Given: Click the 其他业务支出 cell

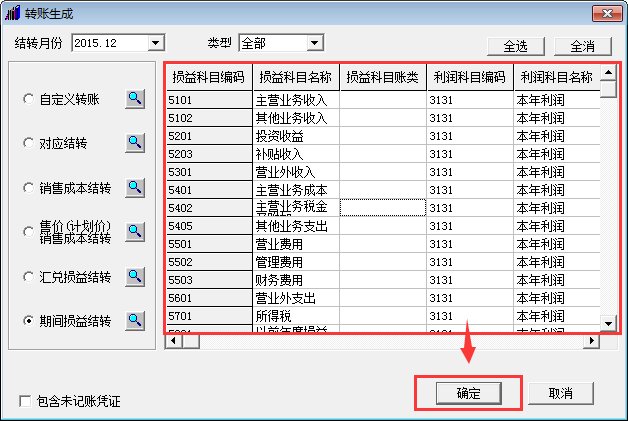Looking at the screenshot, I should click(296, 226).
